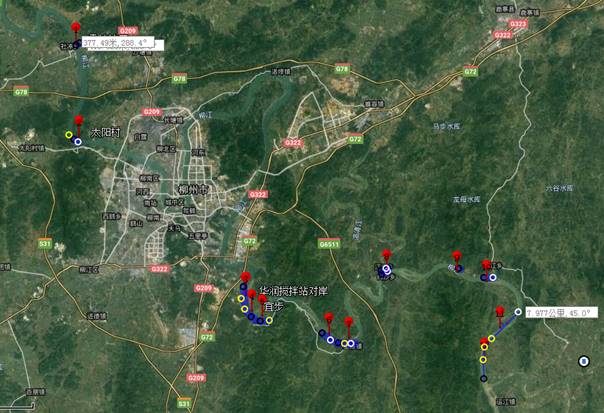Click the 进德镇 town label

click(x=97, y=316)
